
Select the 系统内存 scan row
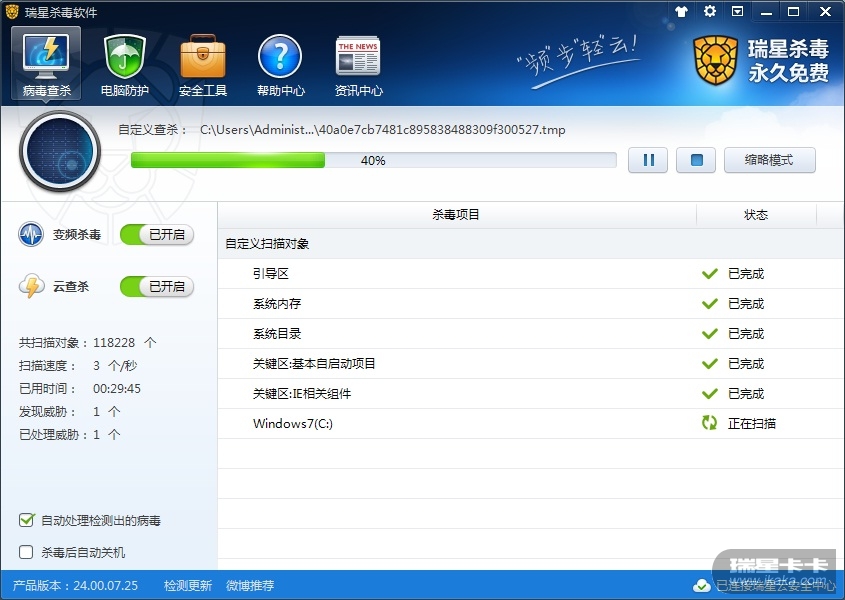click(531, 304)
